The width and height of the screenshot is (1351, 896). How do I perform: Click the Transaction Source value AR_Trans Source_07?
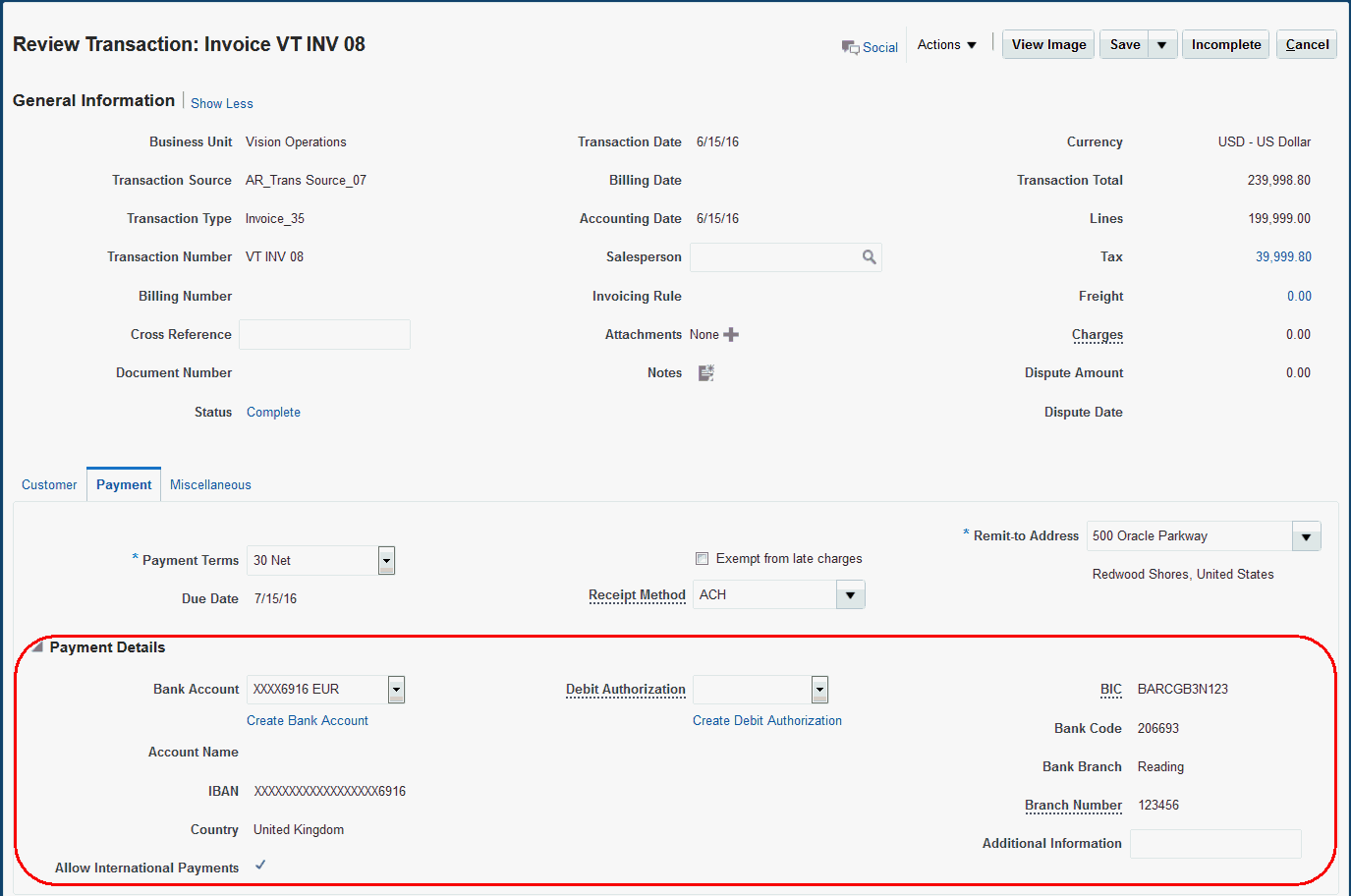pos(306,181)
